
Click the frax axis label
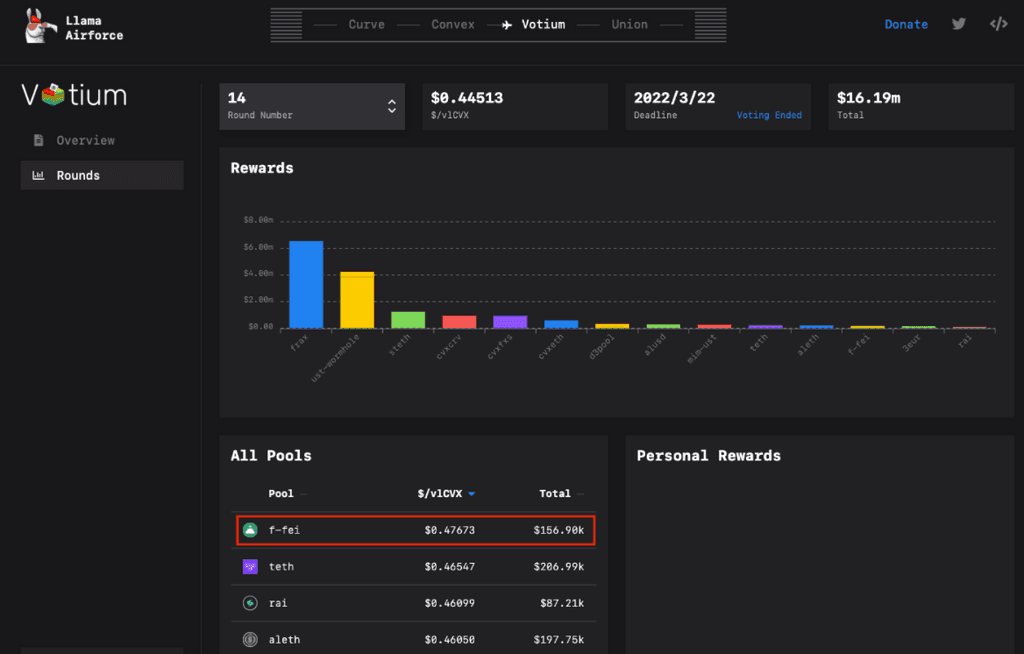pyautogui.click(x=298, y=342)
